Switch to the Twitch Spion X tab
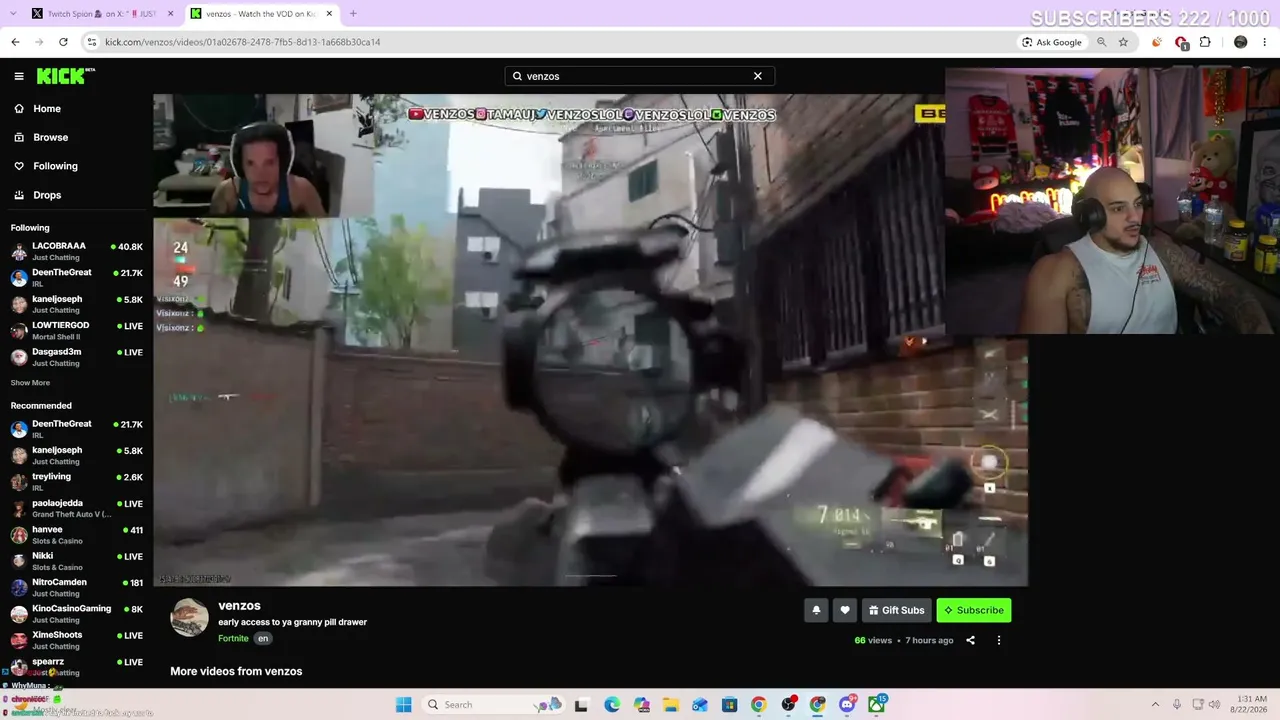1280x720 pixels. click(x=100, y=14)
